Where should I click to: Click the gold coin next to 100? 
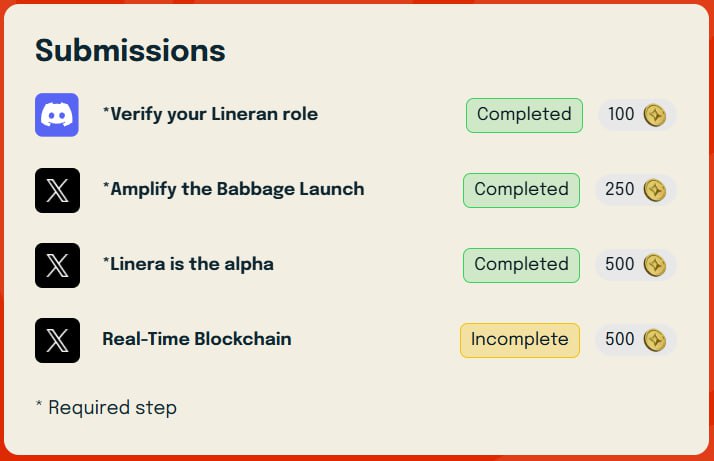[x=655, y=115]
